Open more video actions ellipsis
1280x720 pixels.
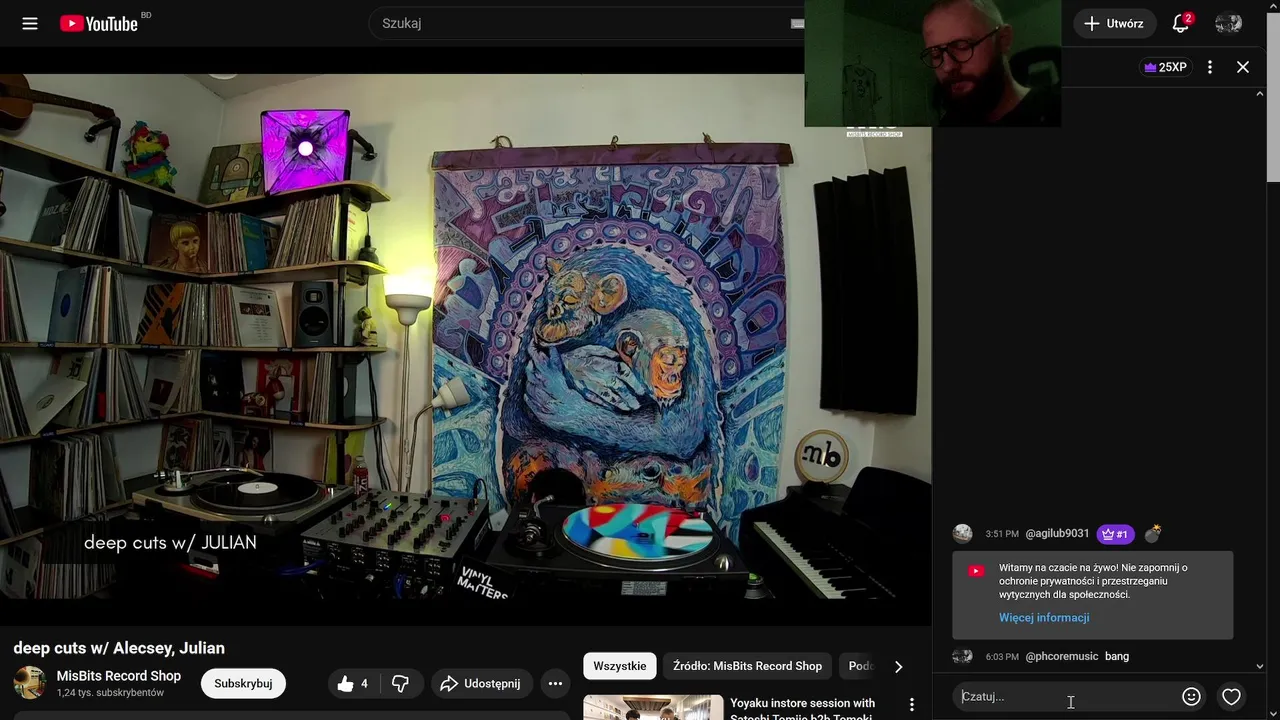click(555, 683)
